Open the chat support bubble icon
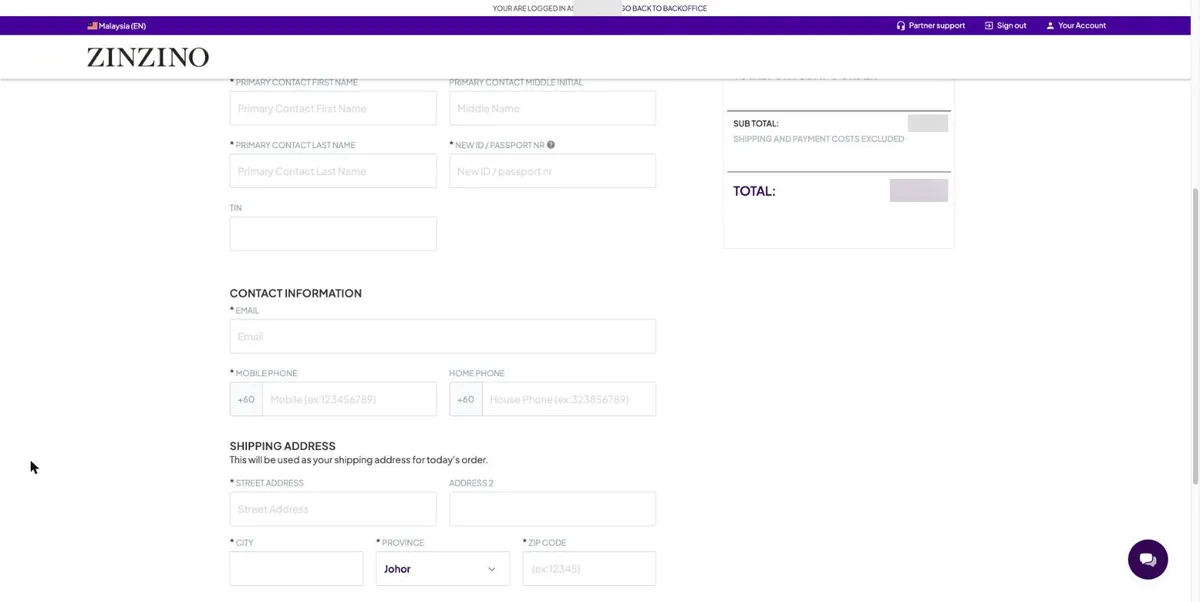1200x602 pixels. coord(1148,559)
